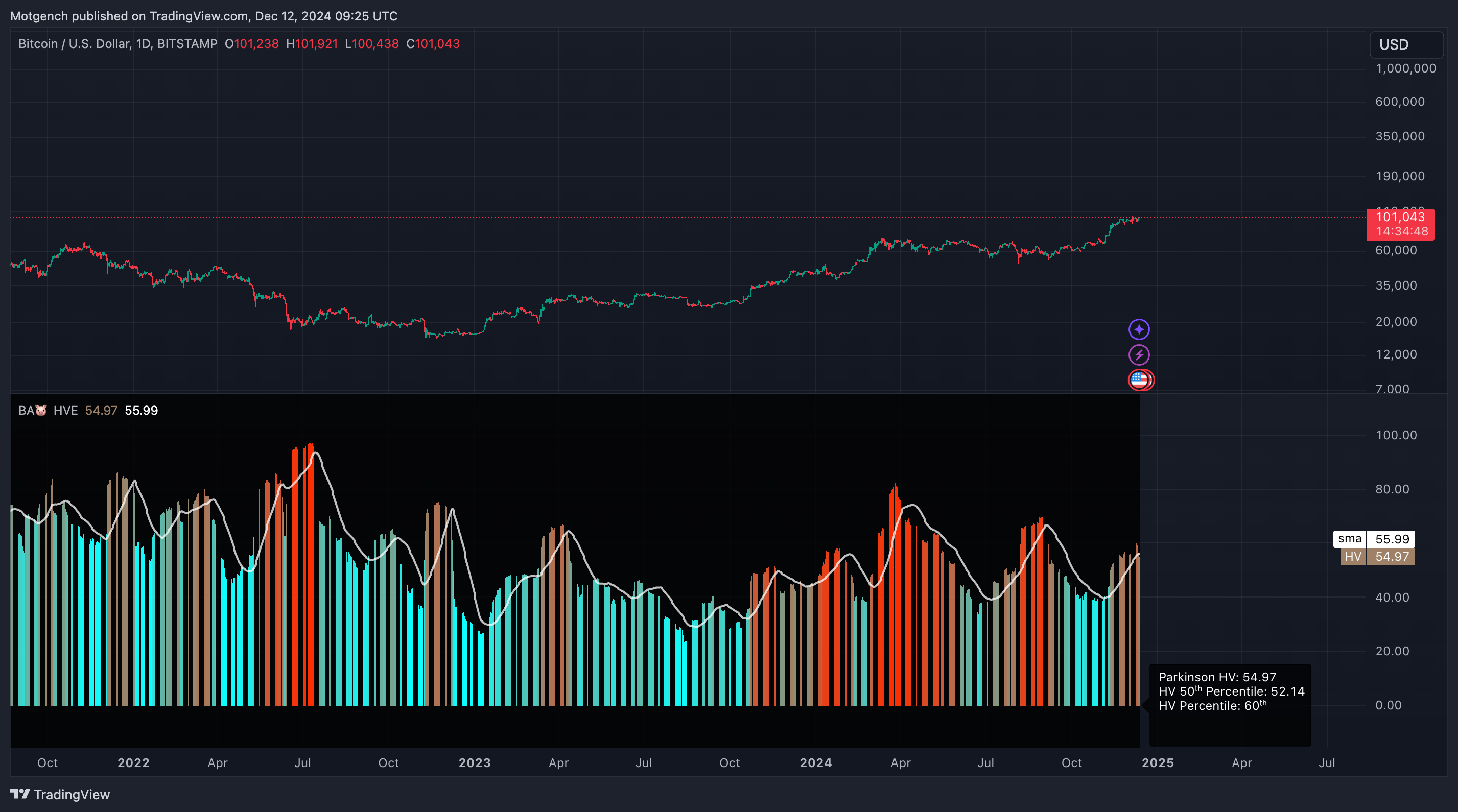Click the close value C101,043

(x=433, y=43)
